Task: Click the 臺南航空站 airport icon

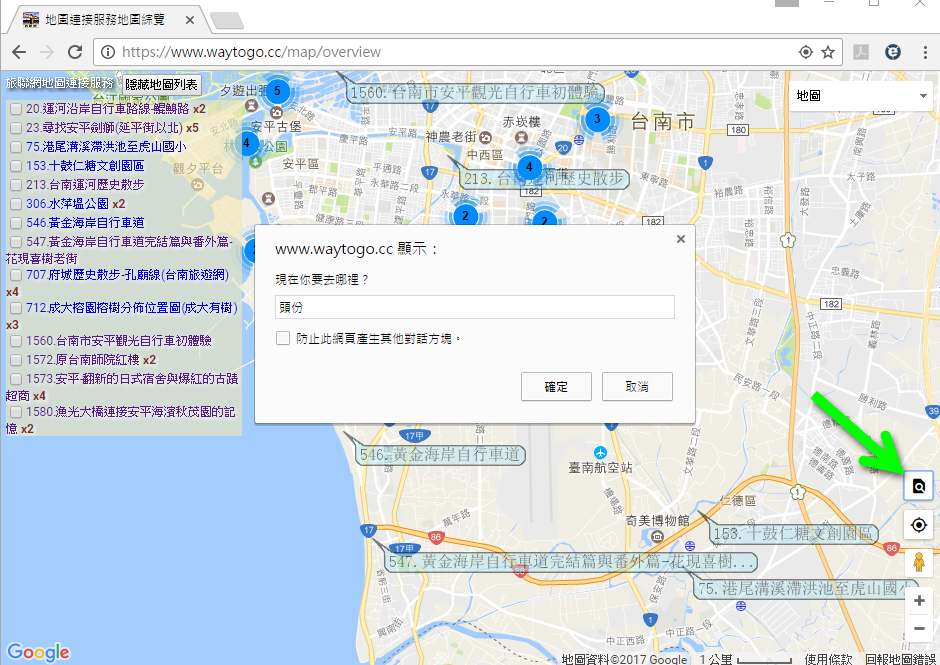Action: (x=600, y=453)
